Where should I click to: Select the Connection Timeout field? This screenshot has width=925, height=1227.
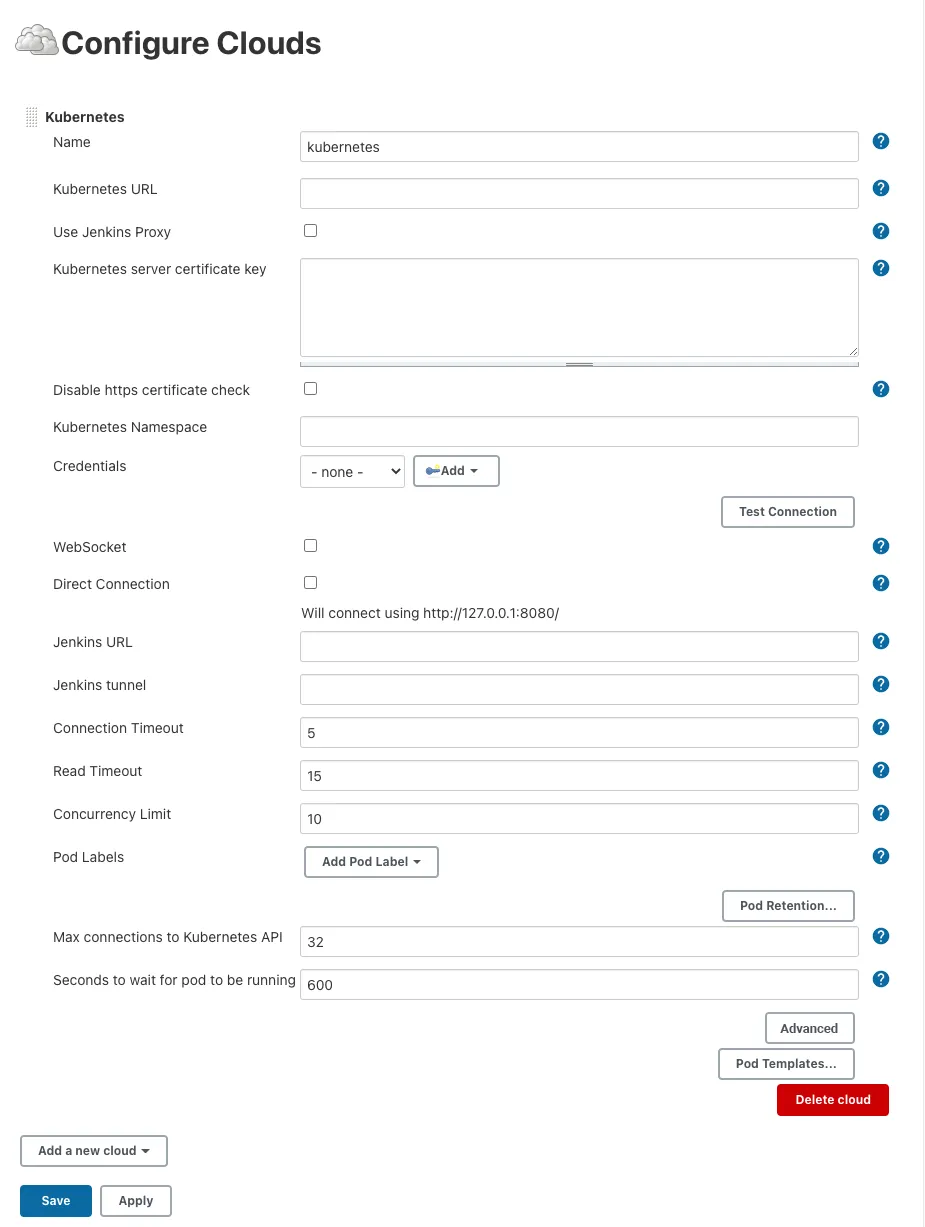coord(579,733)
